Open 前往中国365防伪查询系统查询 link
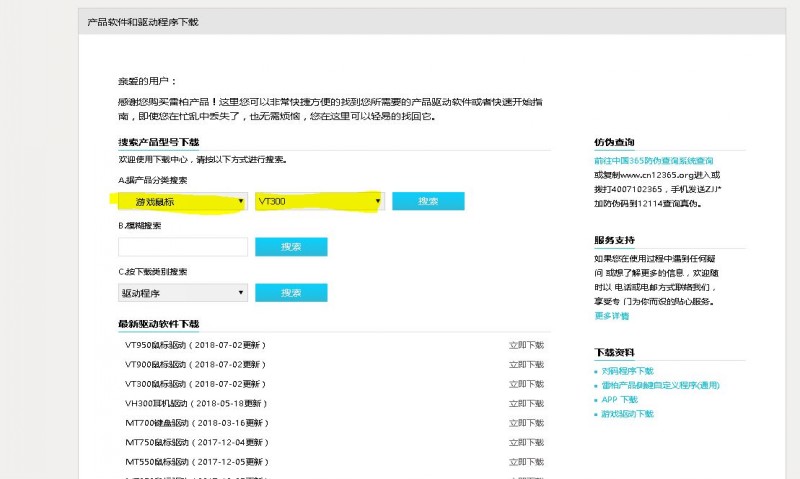The image size is (800, 479). 654,161
